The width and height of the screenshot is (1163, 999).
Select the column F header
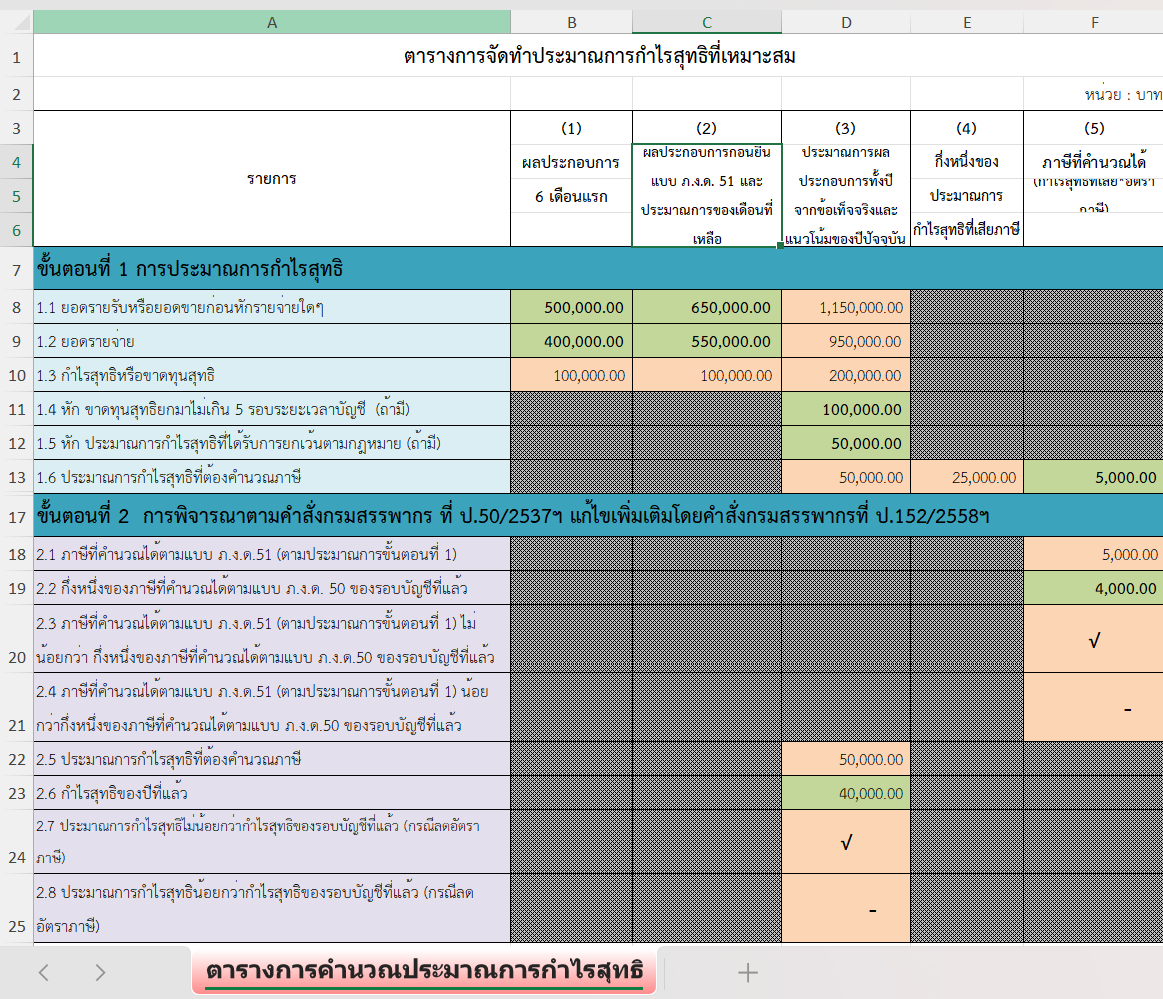[x=1093, y=22]
